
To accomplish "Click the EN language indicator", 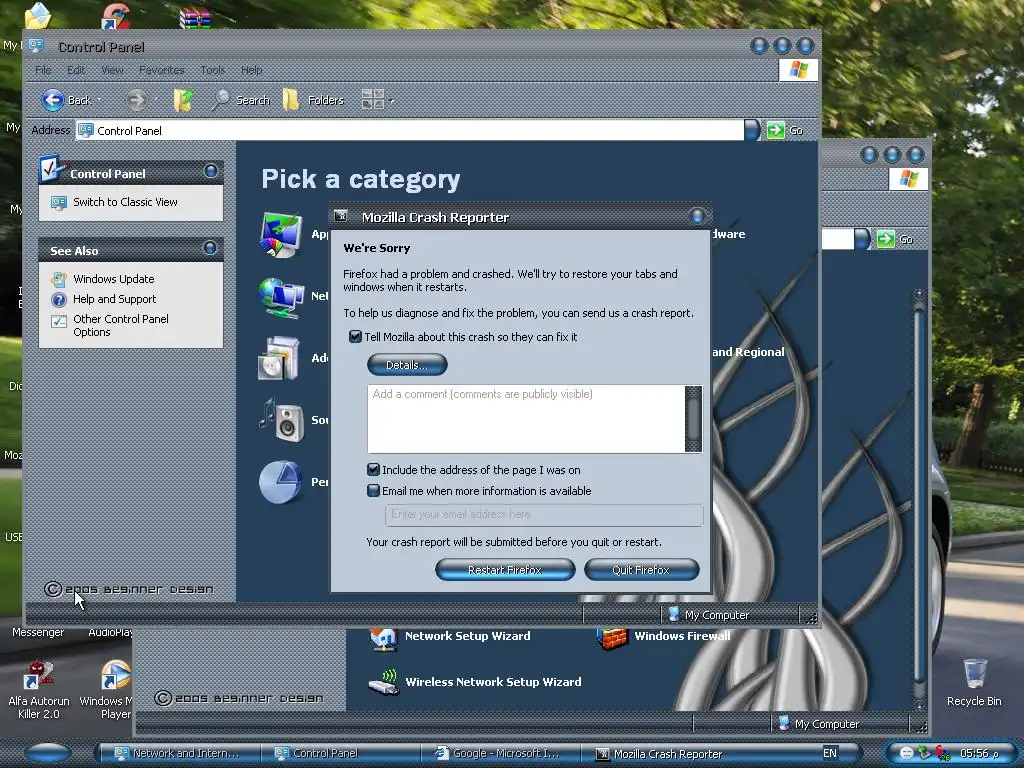I will pyautogui.click(x=830, y=753).
